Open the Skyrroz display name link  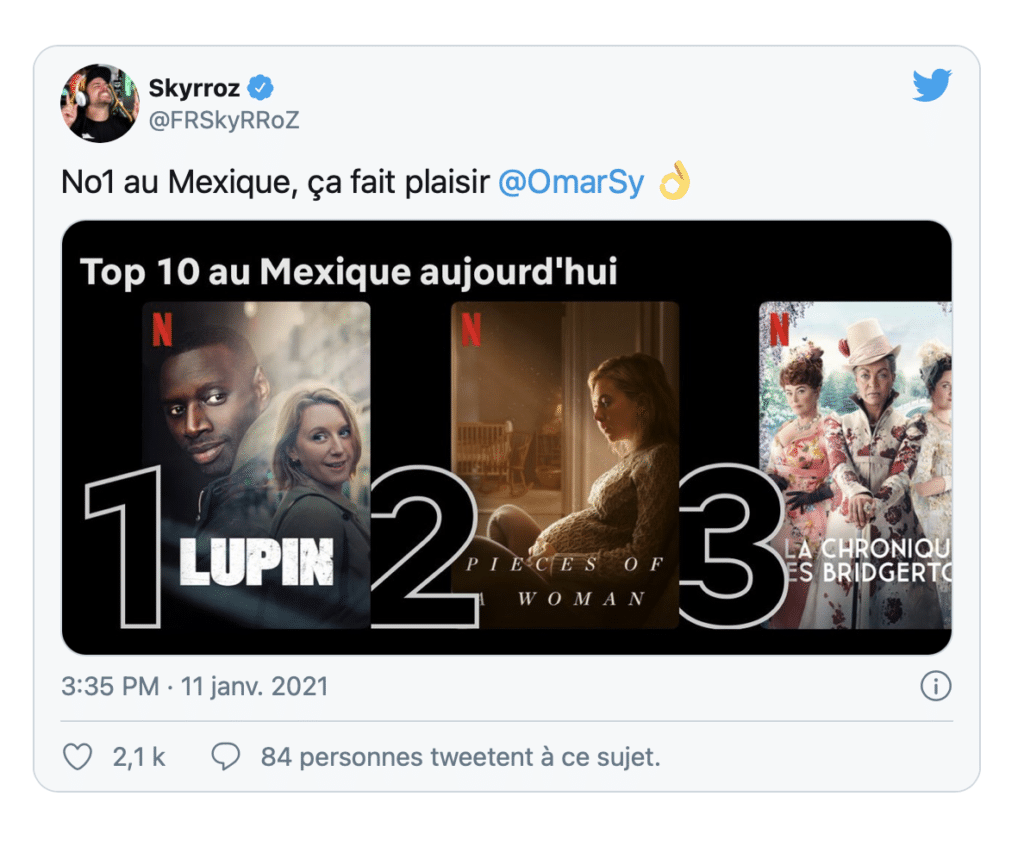coord(194,88)
